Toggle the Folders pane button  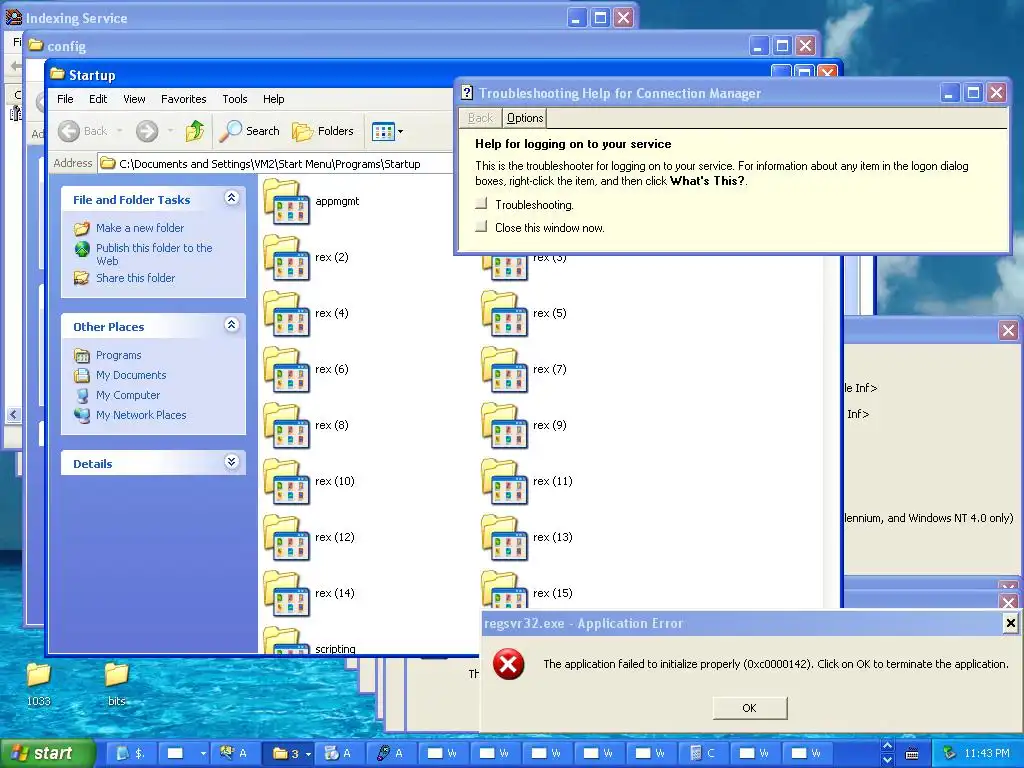coord(323,131)
